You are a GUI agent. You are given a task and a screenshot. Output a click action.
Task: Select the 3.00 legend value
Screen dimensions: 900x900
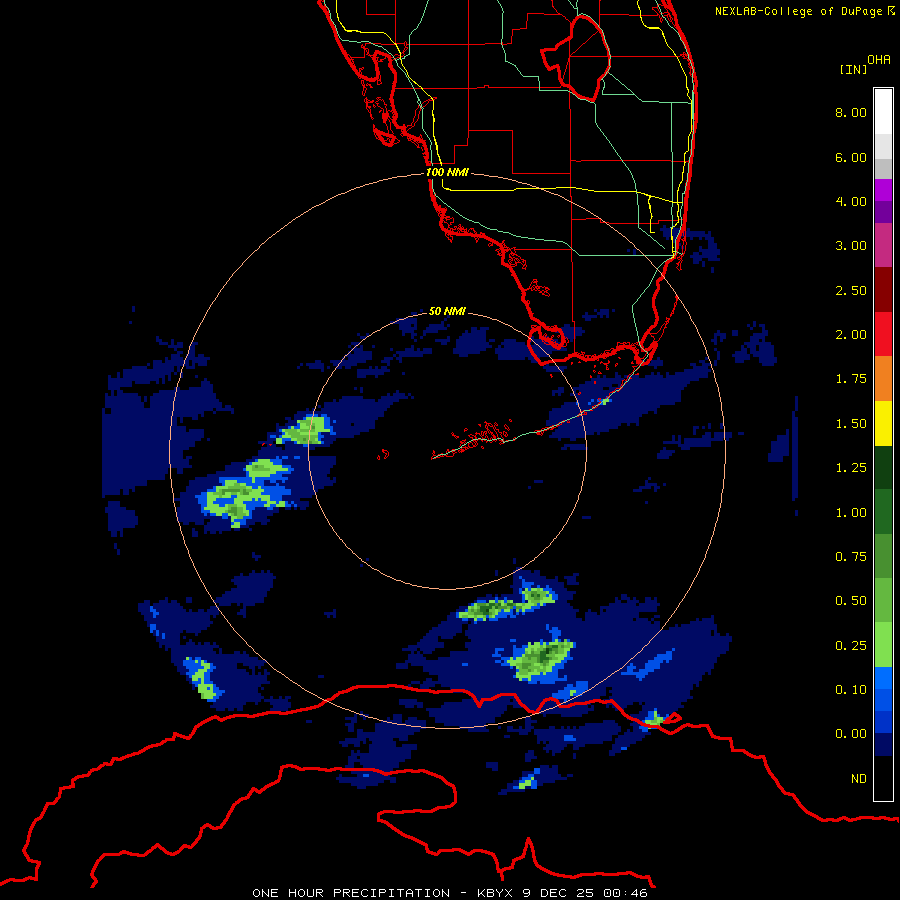click(851, 246)
